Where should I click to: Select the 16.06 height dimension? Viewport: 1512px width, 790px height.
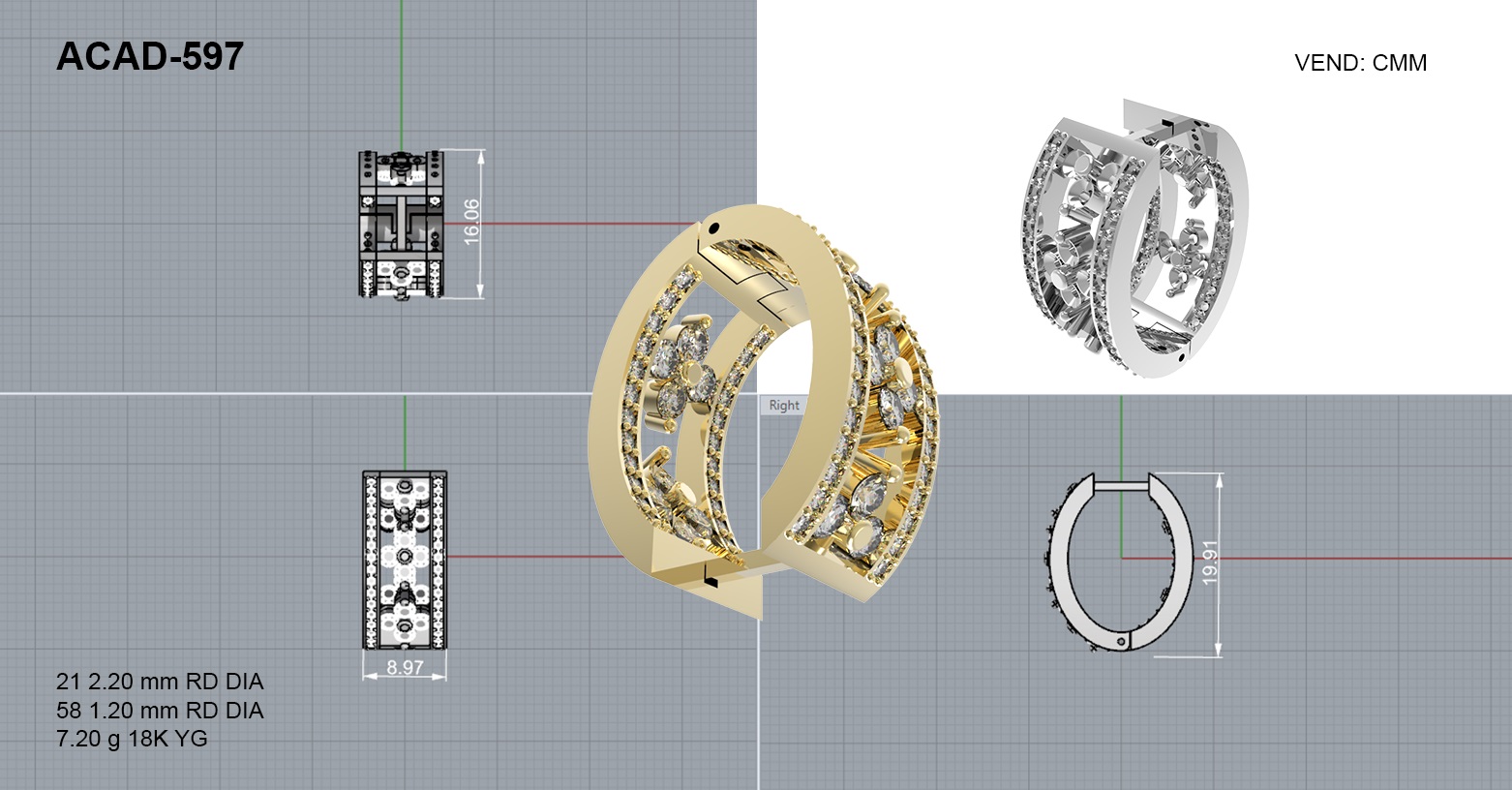(x=471, y=222)
